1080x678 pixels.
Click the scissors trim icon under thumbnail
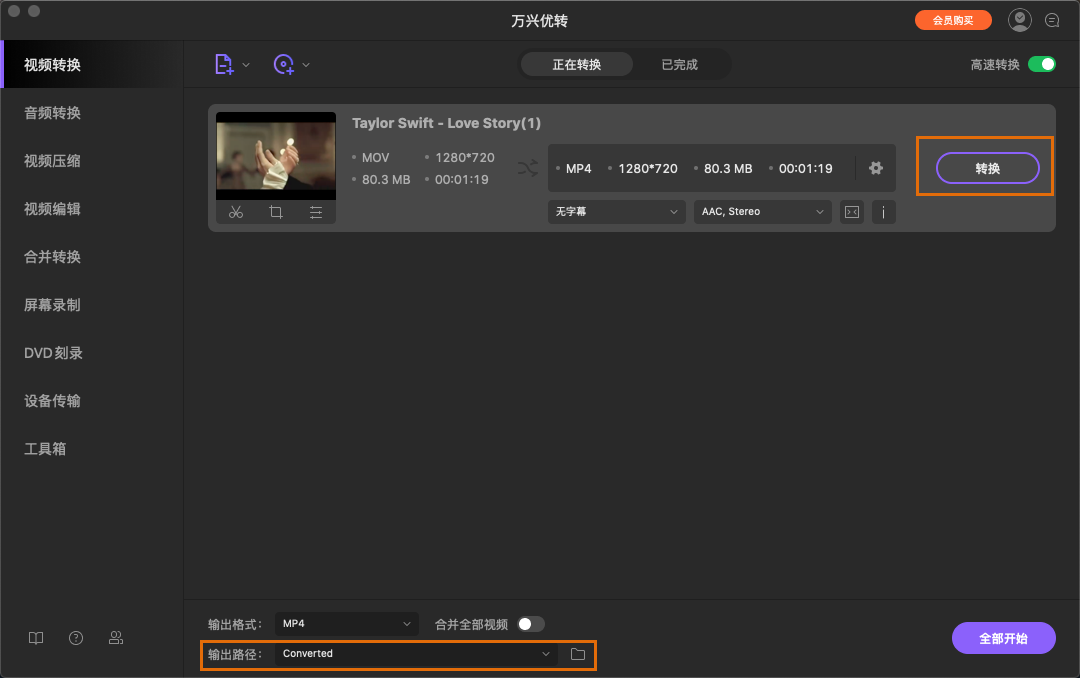[236, 212]
